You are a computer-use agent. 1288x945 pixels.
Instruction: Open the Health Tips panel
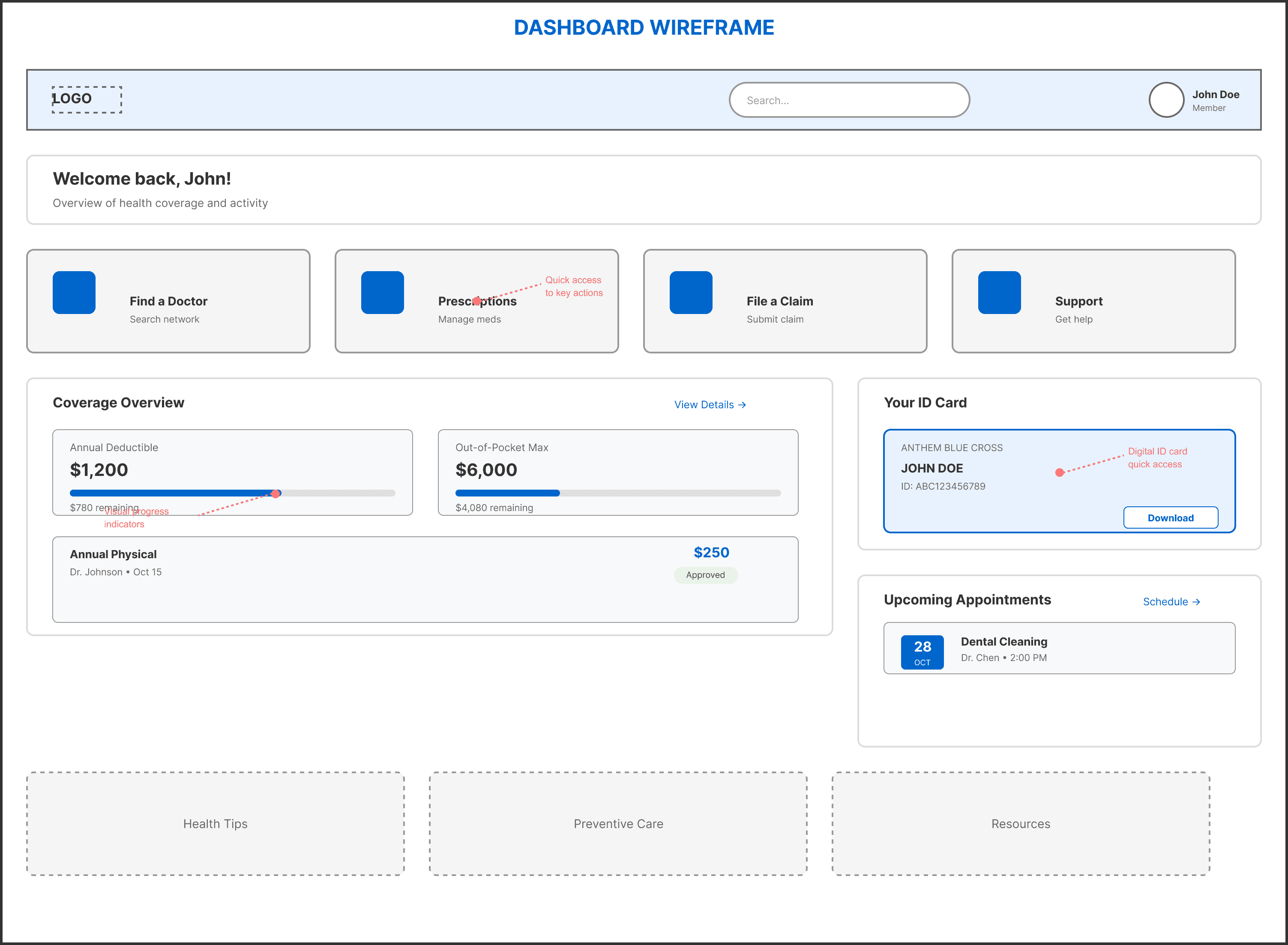pos(215,824)
